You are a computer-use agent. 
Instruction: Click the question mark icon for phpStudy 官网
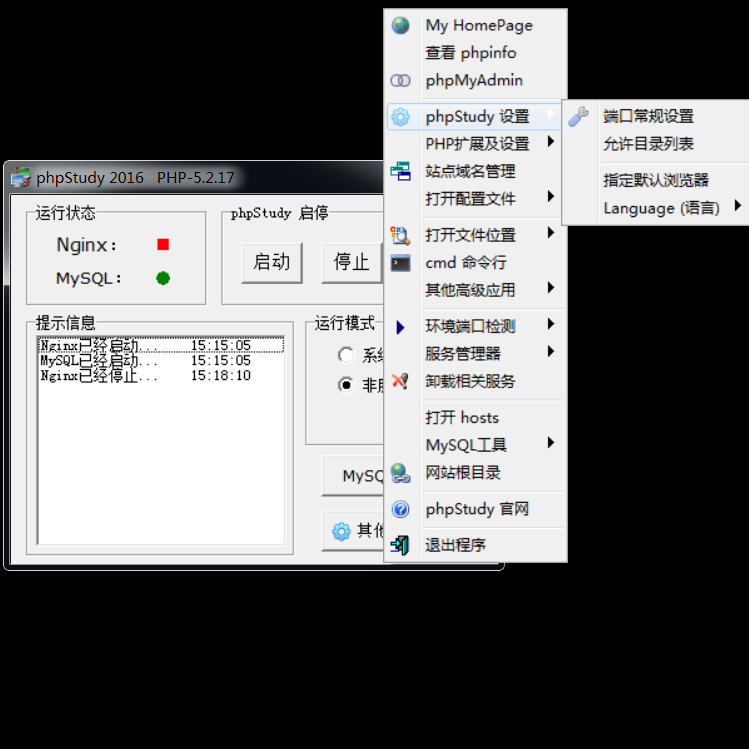(400, 509)
